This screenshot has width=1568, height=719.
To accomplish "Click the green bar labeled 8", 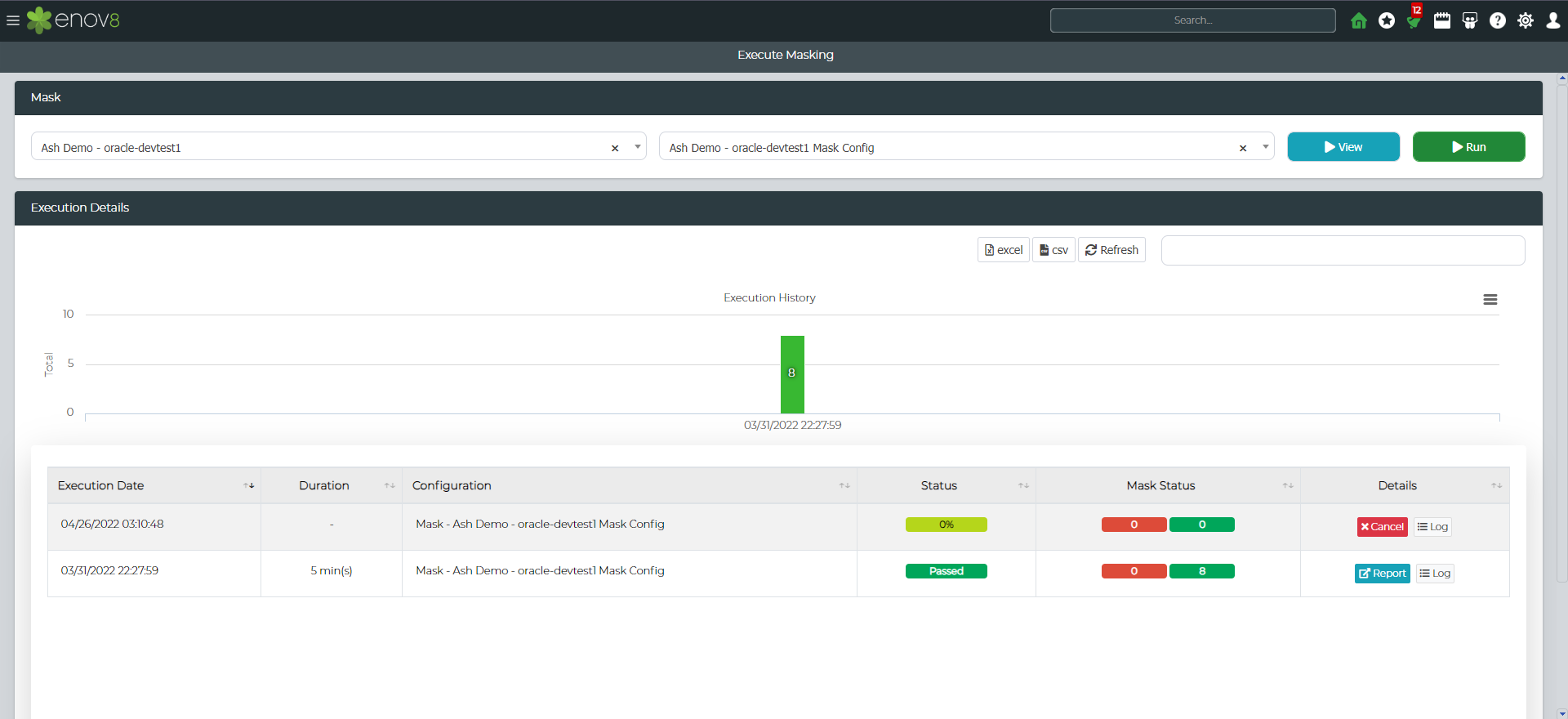I will click(x=792, y=374).
